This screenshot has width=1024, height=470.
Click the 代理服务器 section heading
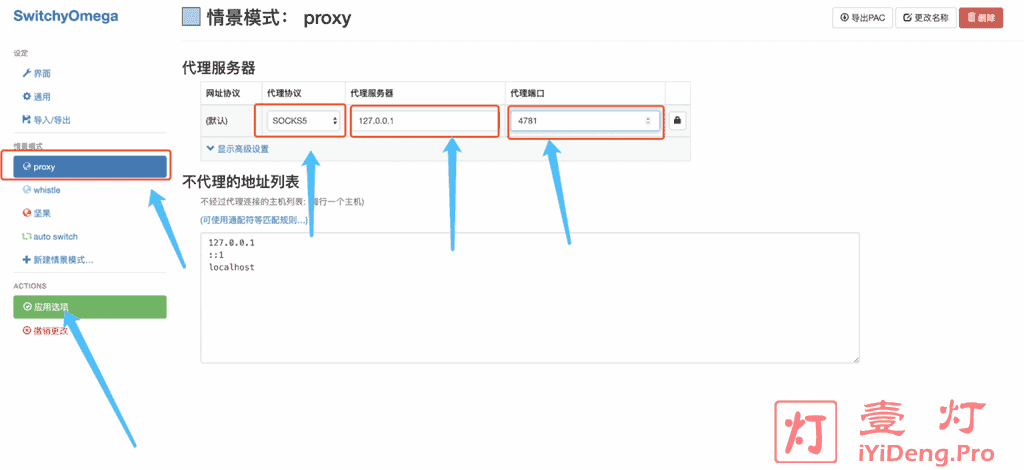click(219, 67)
